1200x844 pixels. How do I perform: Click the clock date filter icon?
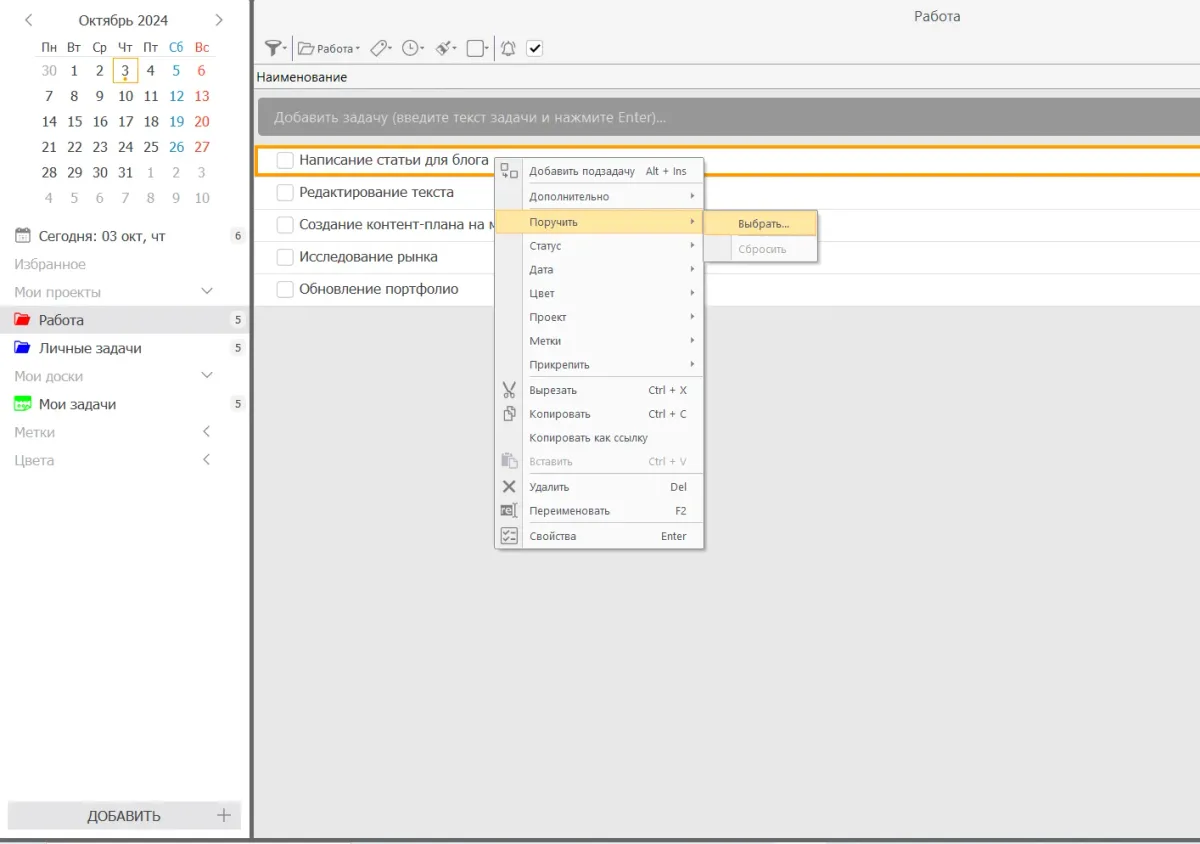click(410, 48)
